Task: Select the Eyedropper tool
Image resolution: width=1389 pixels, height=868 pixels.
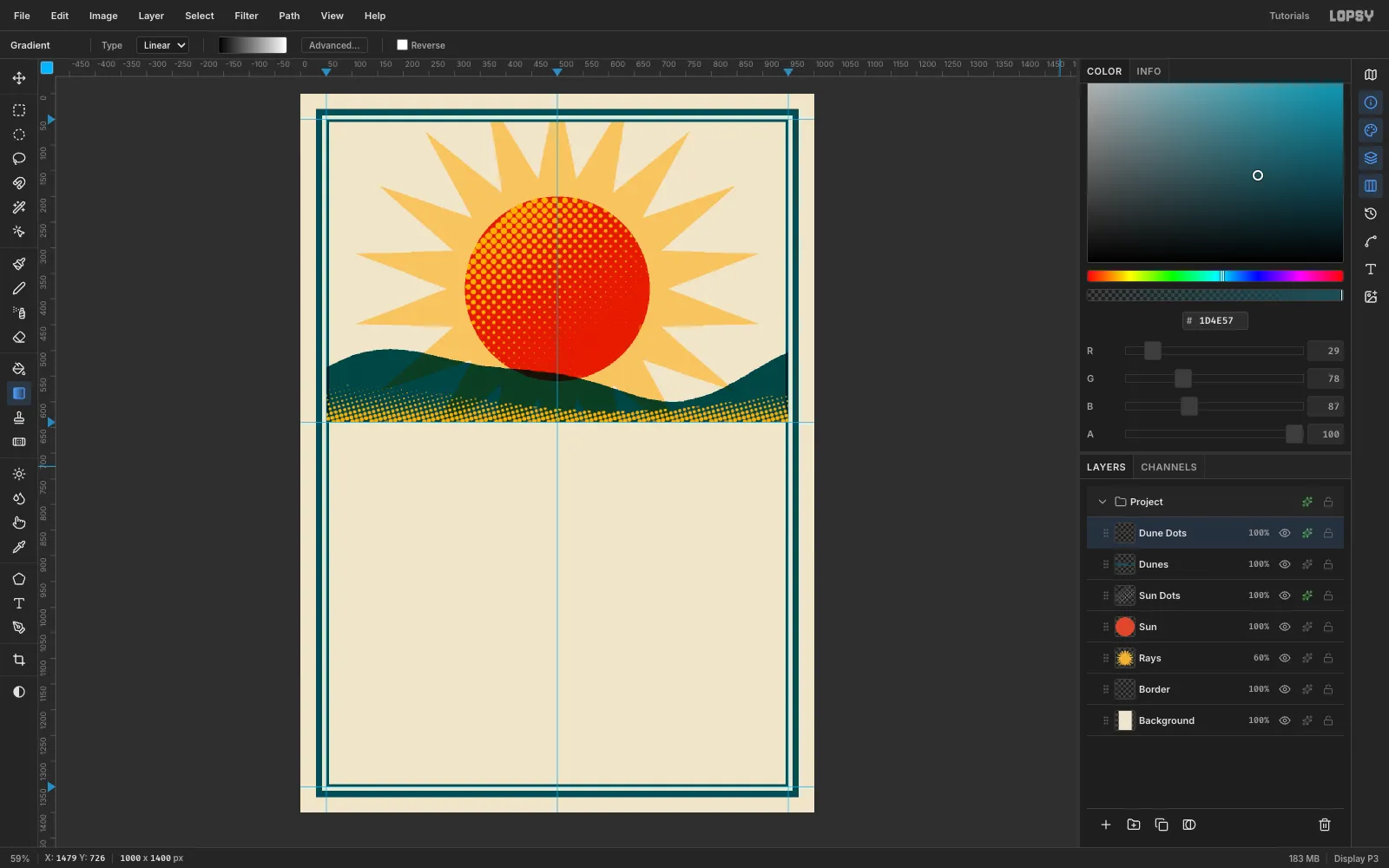Action: (19, 547)
